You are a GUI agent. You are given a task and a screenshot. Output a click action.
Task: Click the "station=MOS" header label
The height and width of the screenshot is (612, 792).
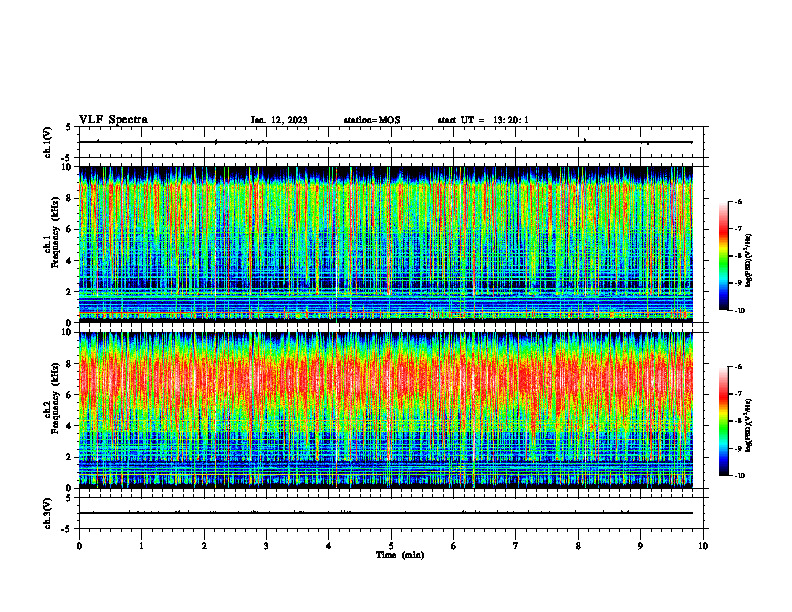(372, 120)
